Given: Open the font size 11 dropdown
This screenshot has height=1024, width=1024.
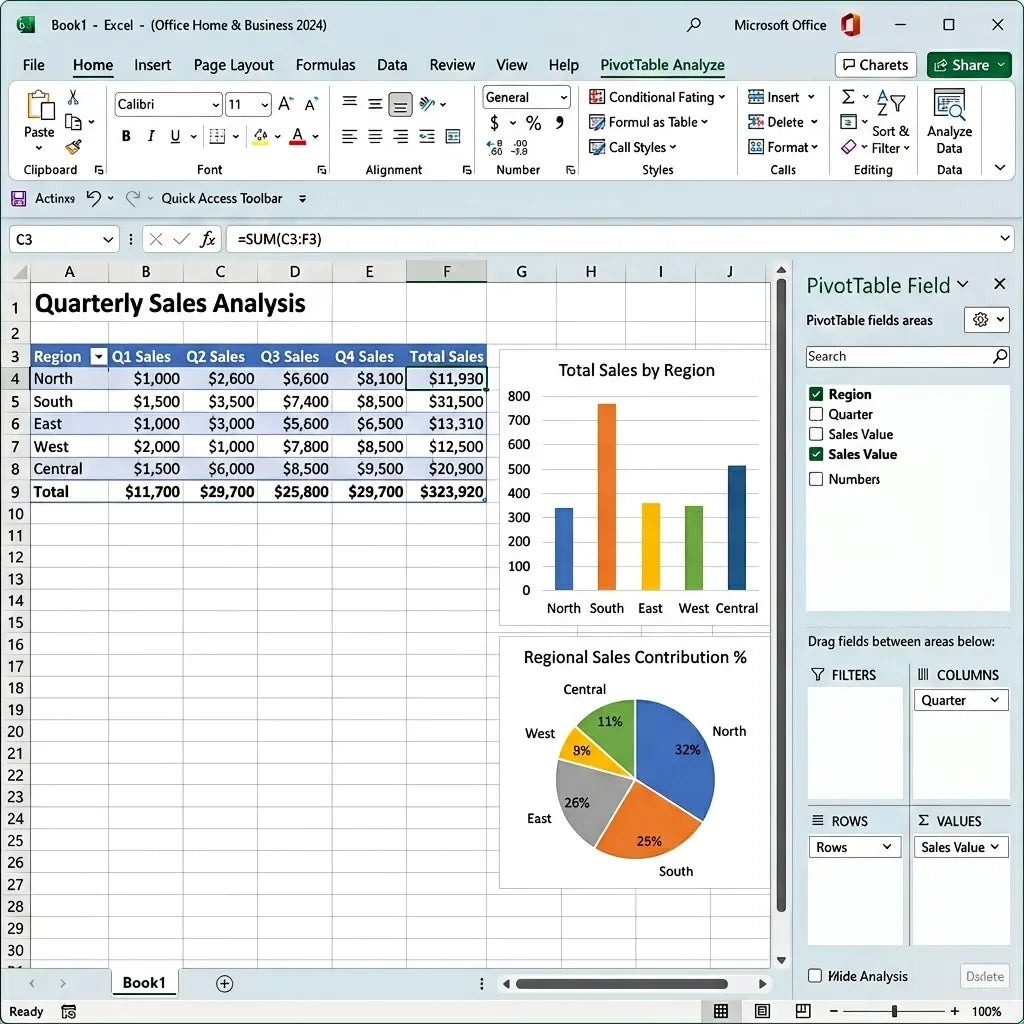Looking at the screenshot, I should pyautogui.click(x=264, y=104).
